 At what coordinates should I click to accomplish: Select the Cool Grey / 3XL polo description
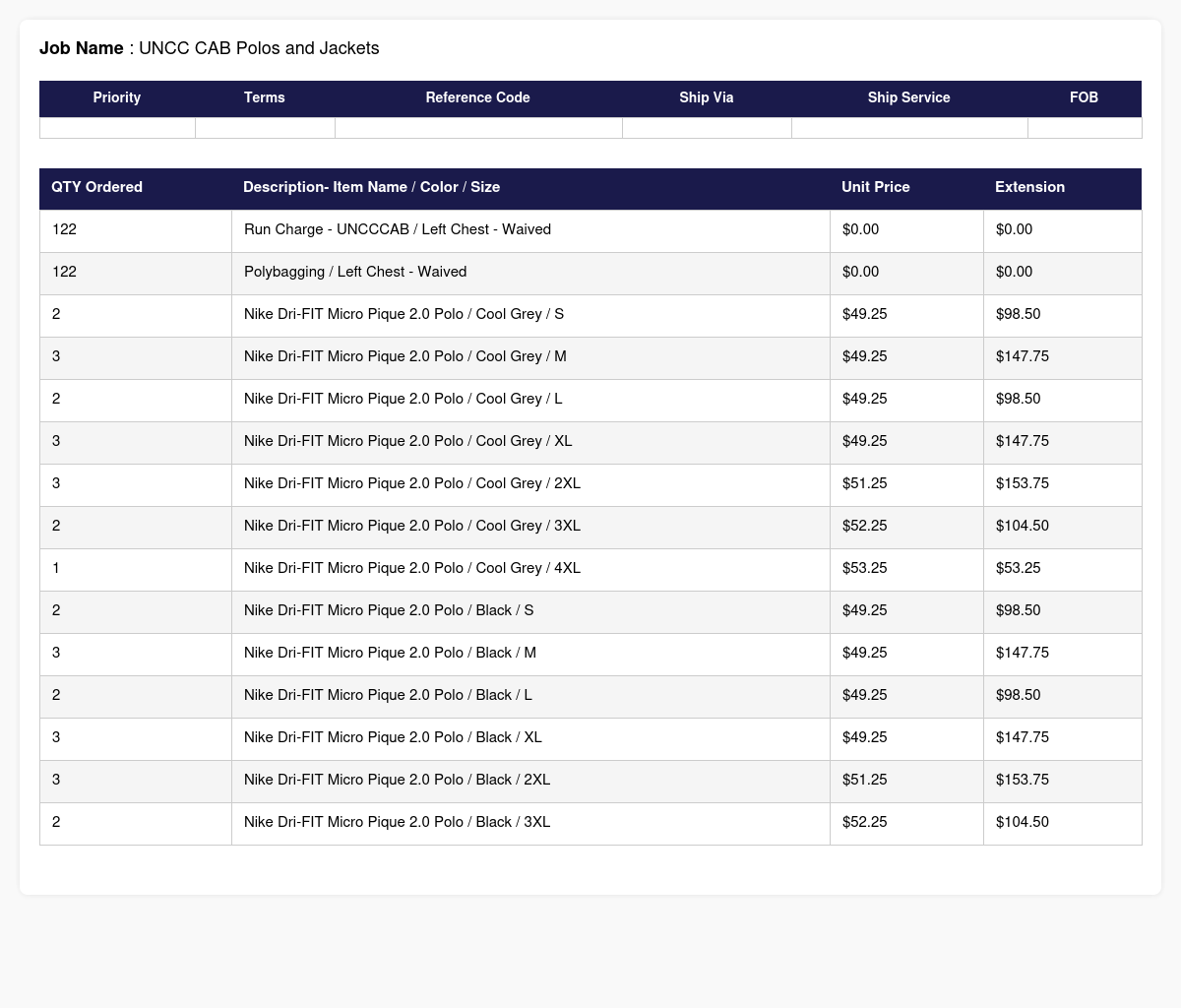(412, 526)
